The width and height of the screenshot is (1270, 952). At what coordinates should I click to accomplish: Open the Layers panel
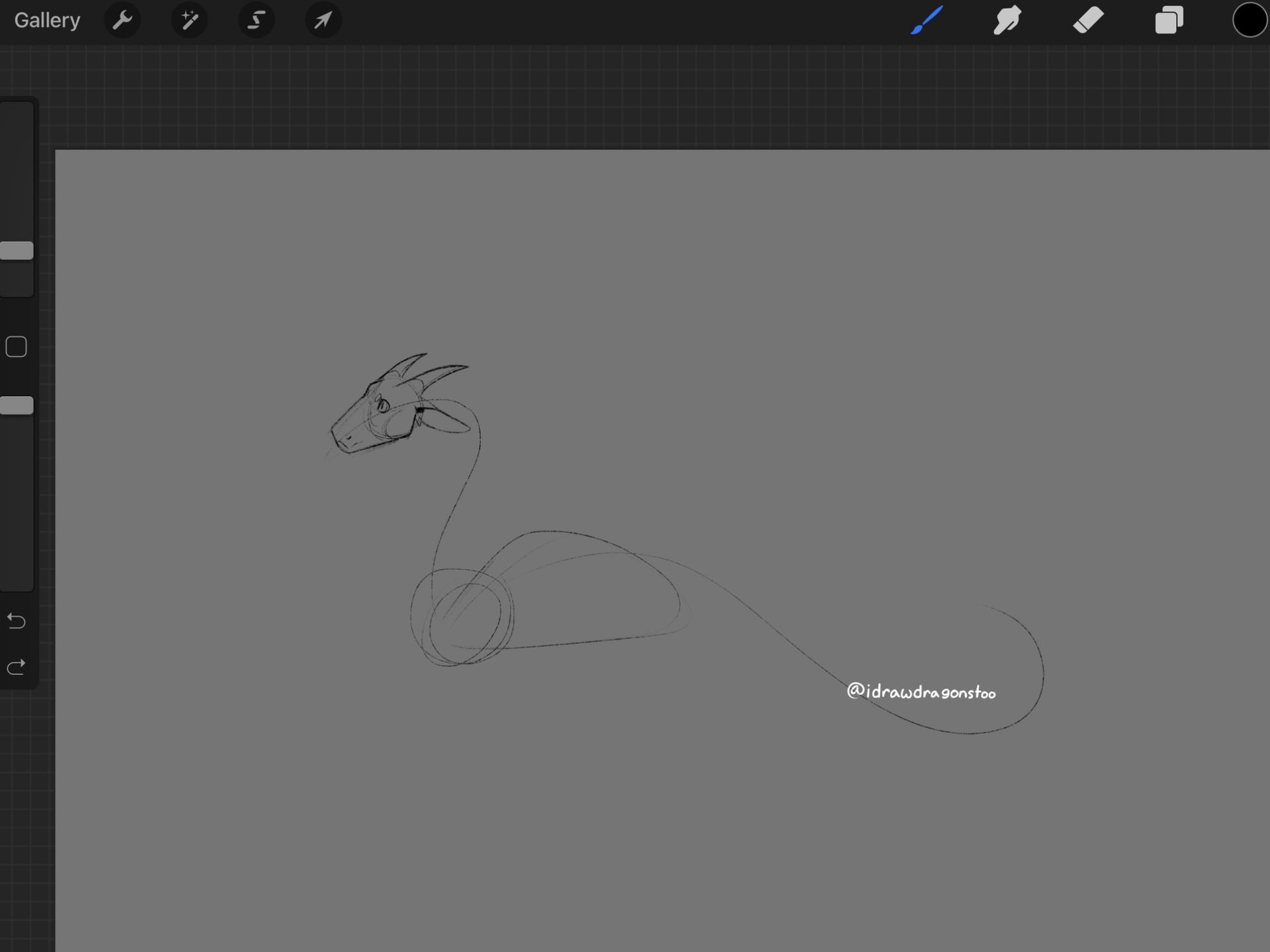pyautogui.click(x=1169, y=20)
